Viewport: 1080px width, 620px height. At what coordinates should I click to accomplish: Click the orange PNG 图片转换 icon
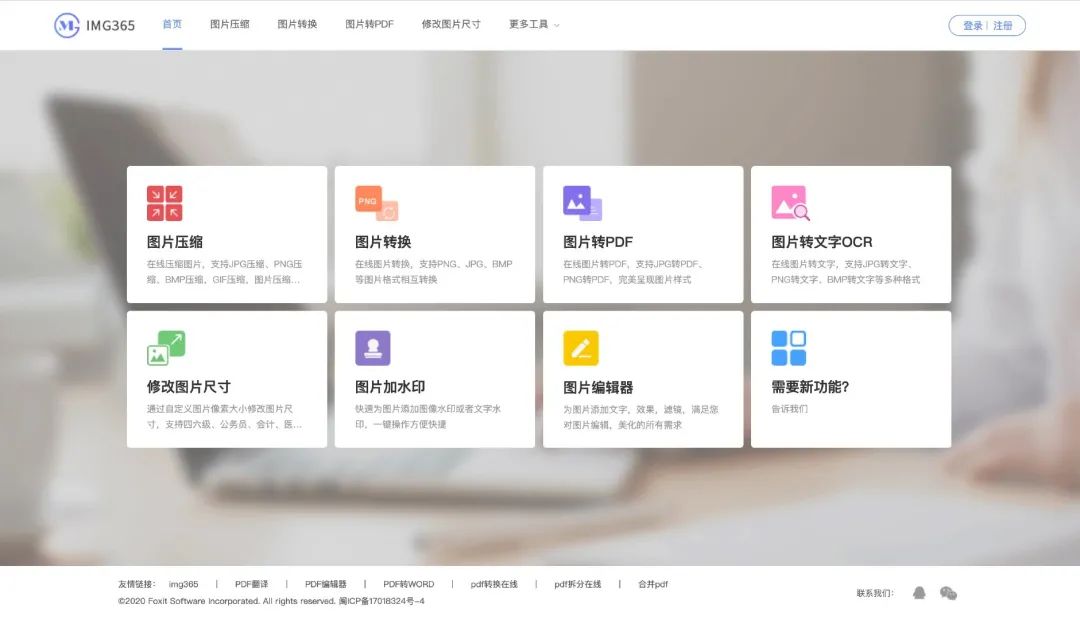pos(376,203)
